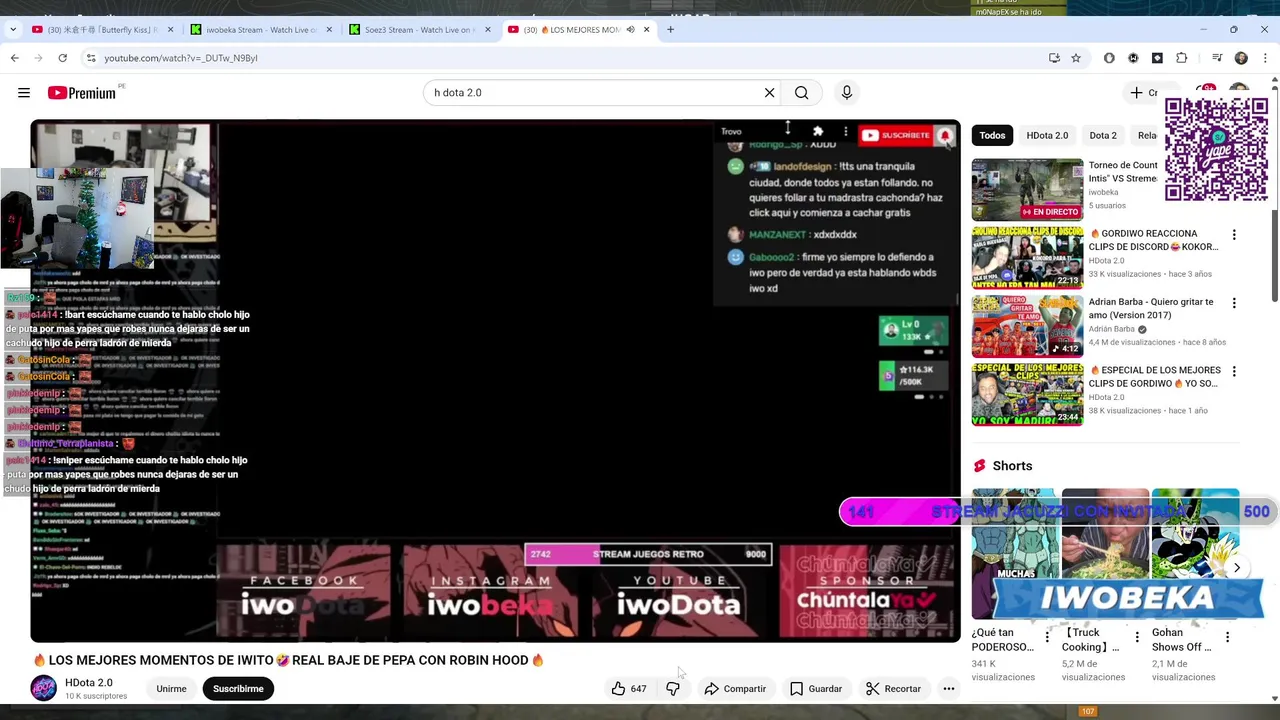Start voice search with microphone
The width and height of the screenshot is (1280, 720).
coord(847,93)
